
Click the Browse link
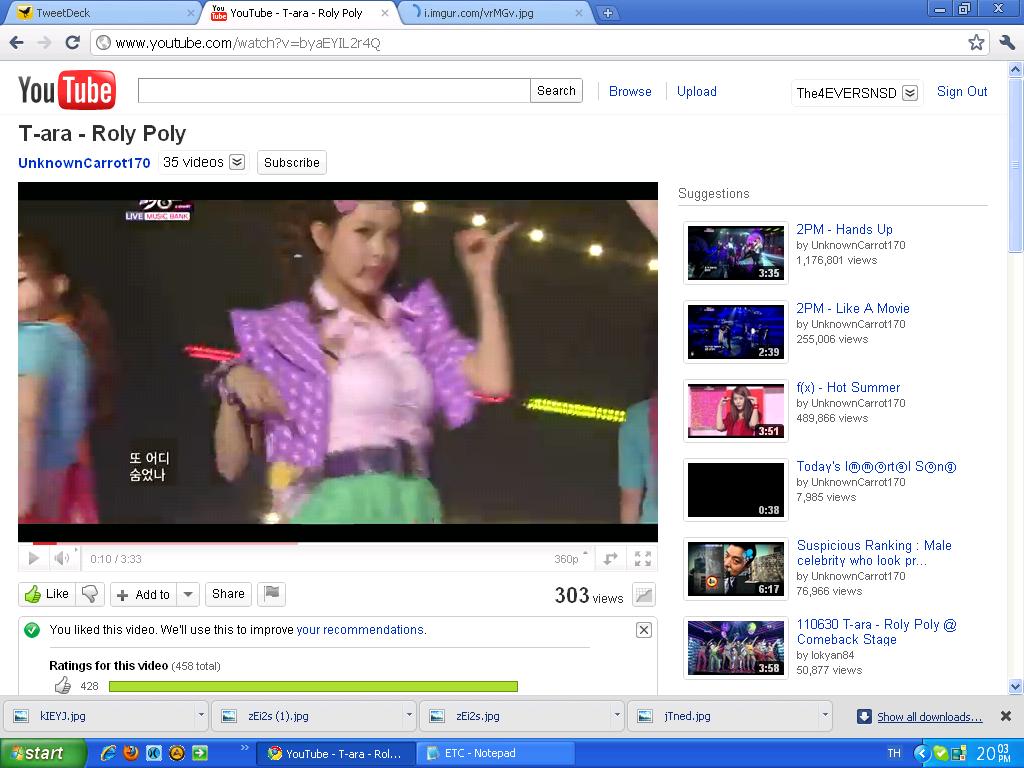coord(630,91)
